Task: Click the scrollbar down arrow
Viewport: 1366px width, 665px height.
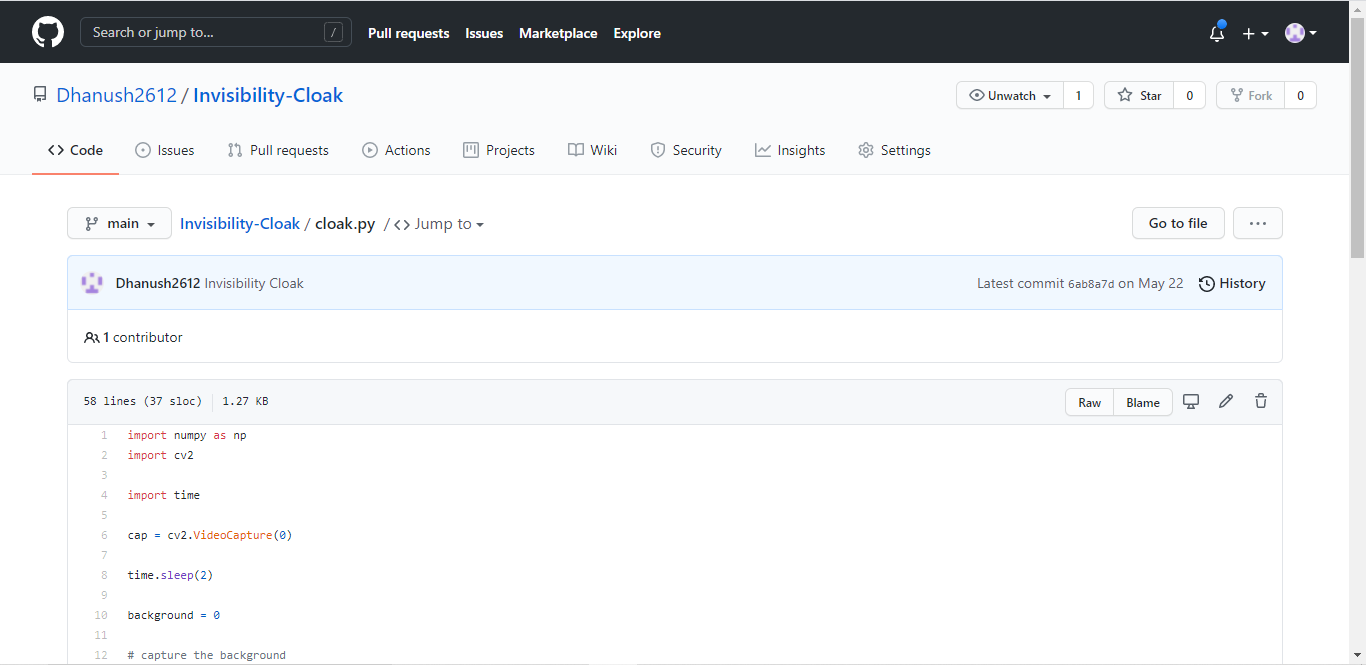Action: coord(1357,657)
